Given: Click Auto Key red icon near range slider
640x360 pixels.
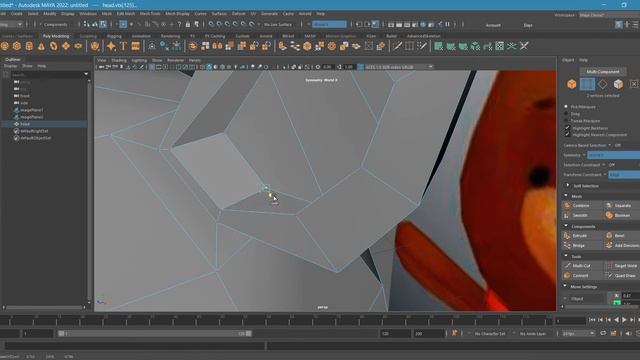Looking at the screenshot, I should (x=454, y=333).
